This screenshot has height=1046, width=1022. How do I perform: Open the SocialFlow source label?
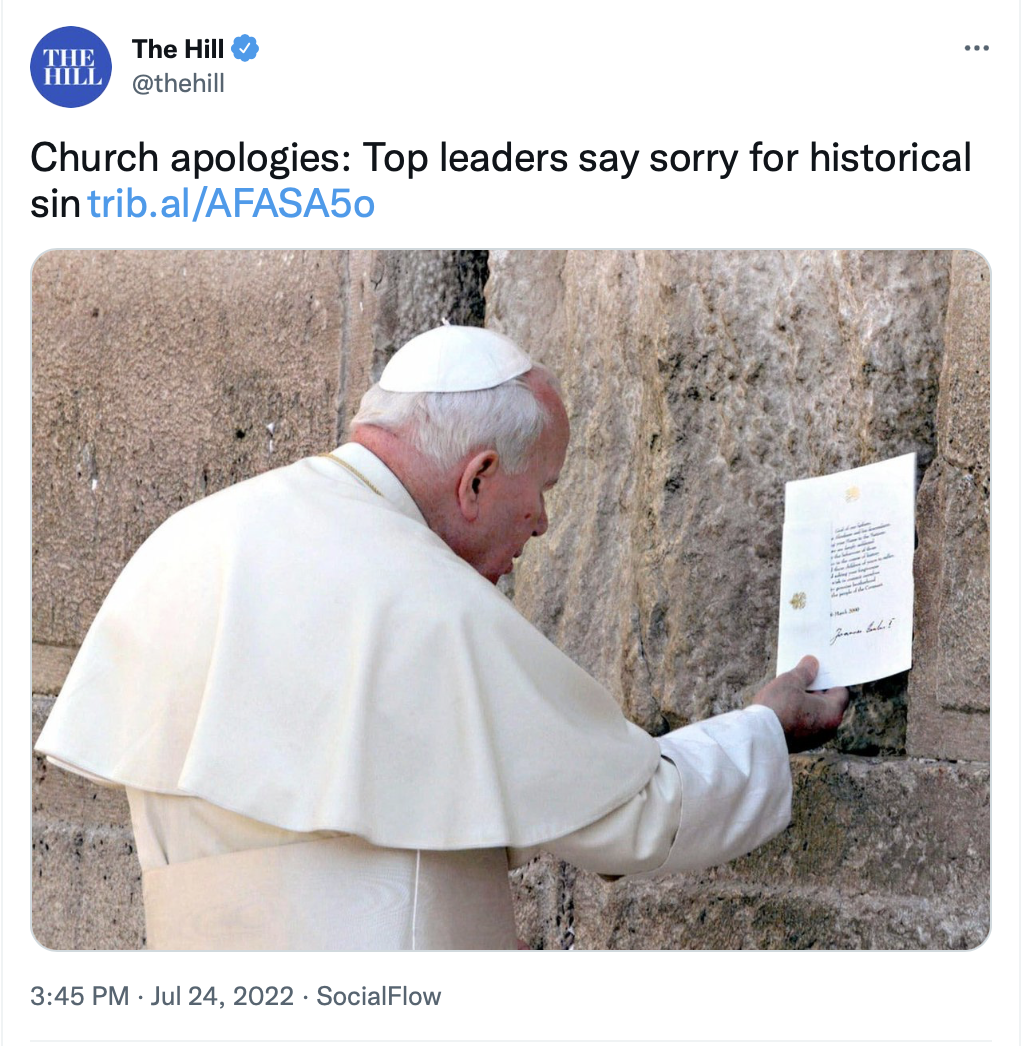coord(378,996)
